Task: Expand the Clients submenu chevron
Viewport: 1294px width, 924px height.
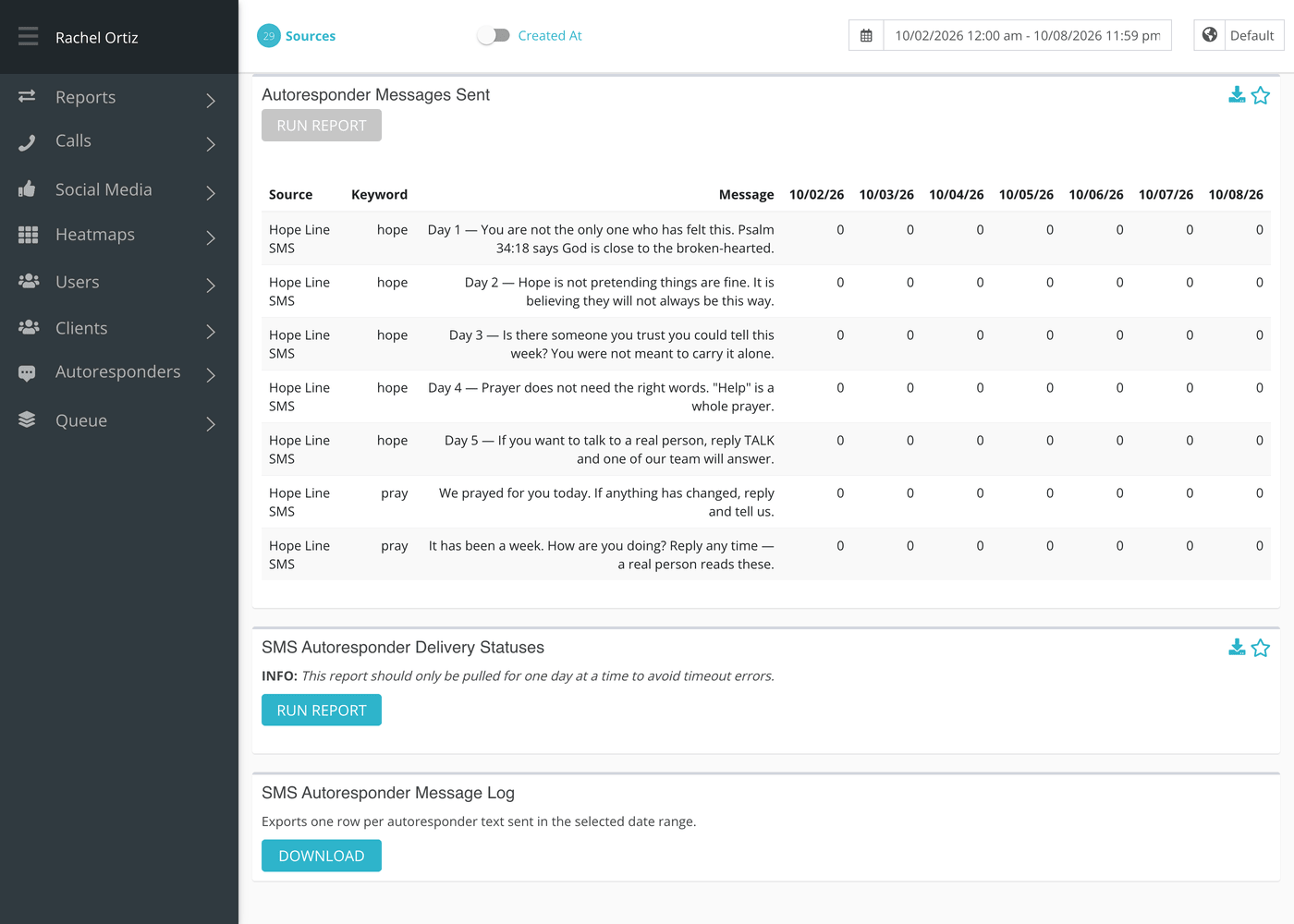Action: point(211,331)
